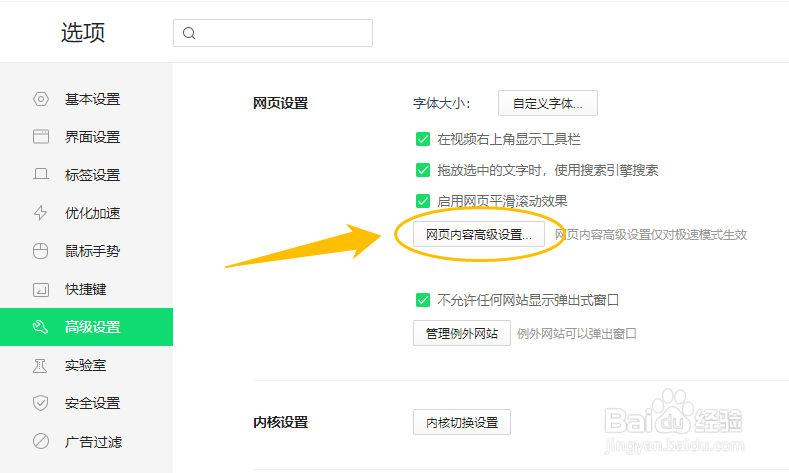
Task: Open 实验室 section
Action: tap(87, 365)
